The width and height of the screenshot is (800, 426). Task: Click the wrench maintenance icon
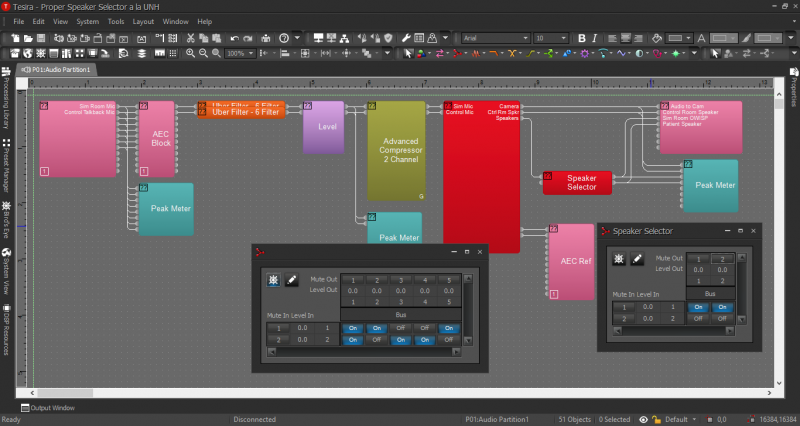(406, 38)
